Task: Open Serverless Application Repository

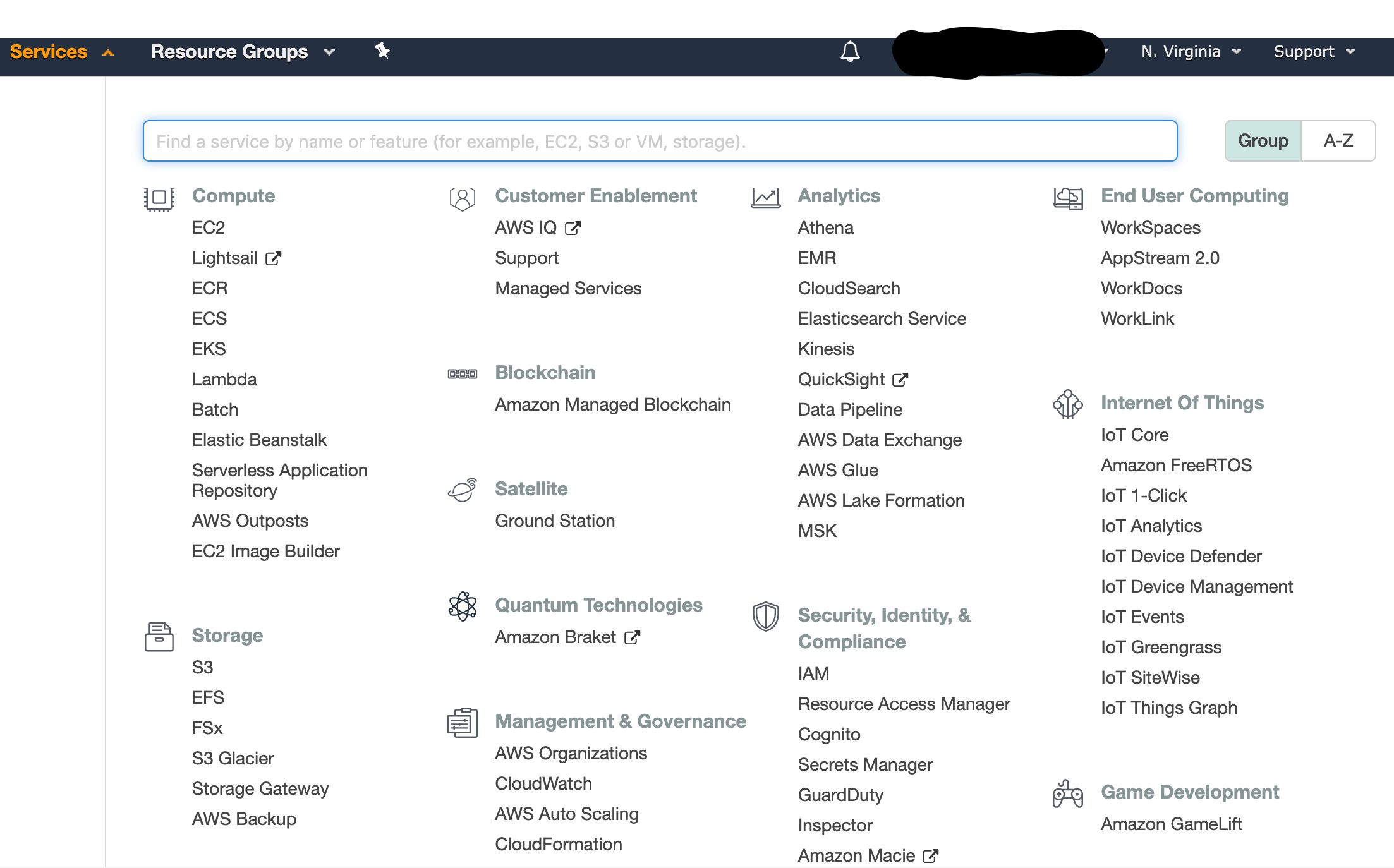Action: [x=279, y=480]
